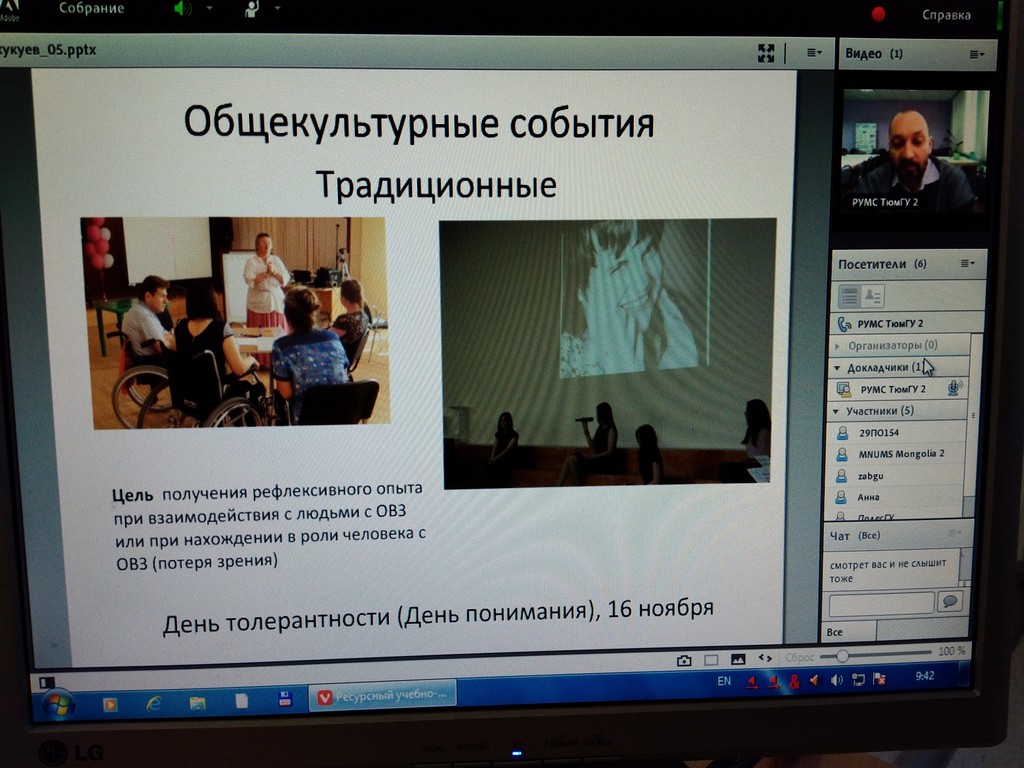Click the phone icon beside РУМС ТюмГУ 2
This screenshot has width=1024, height=768.
[844, 323]
